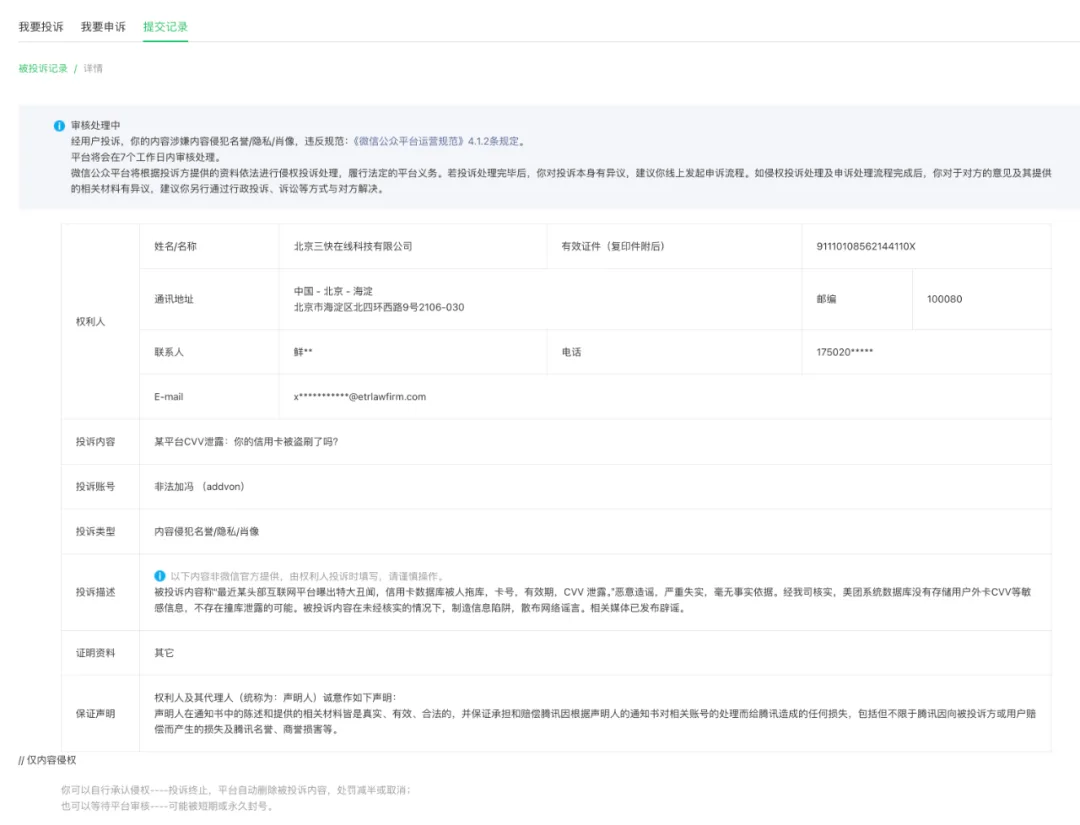Image resolution: width=1080 pixels, height=825 pixels.
Task: Click the info icon in 投诉描述 row
Action: tap(160, 576)
